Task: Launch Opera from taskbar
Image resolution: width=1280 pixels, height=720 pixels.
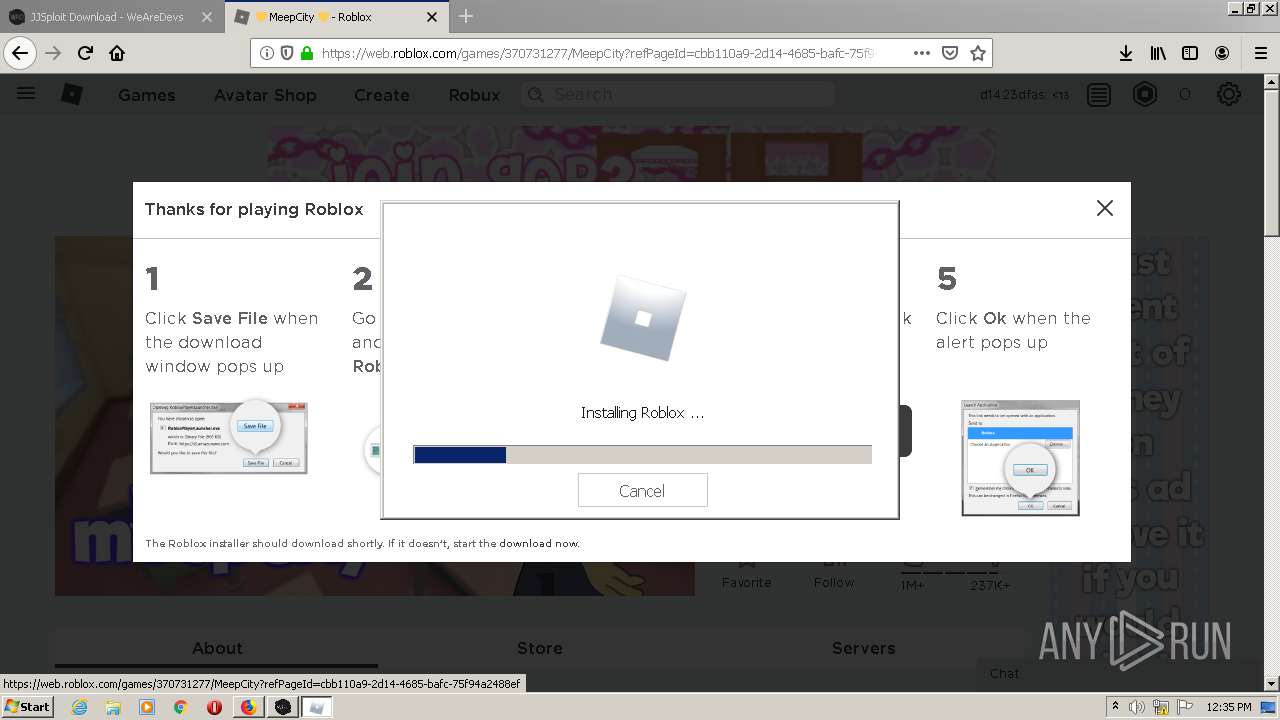Action: (214, 707)
